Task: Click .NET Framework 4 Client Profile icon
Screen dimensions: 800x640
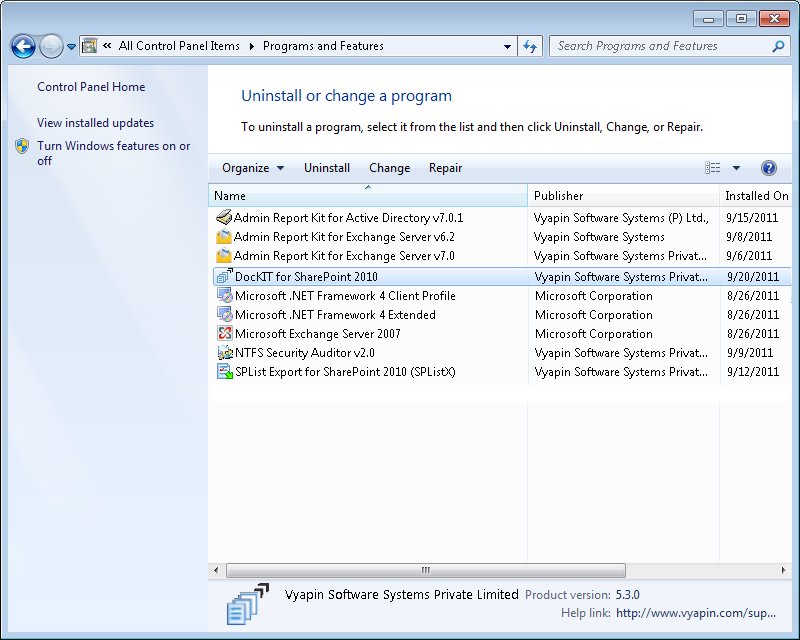Action: click(x=225, y=296)
